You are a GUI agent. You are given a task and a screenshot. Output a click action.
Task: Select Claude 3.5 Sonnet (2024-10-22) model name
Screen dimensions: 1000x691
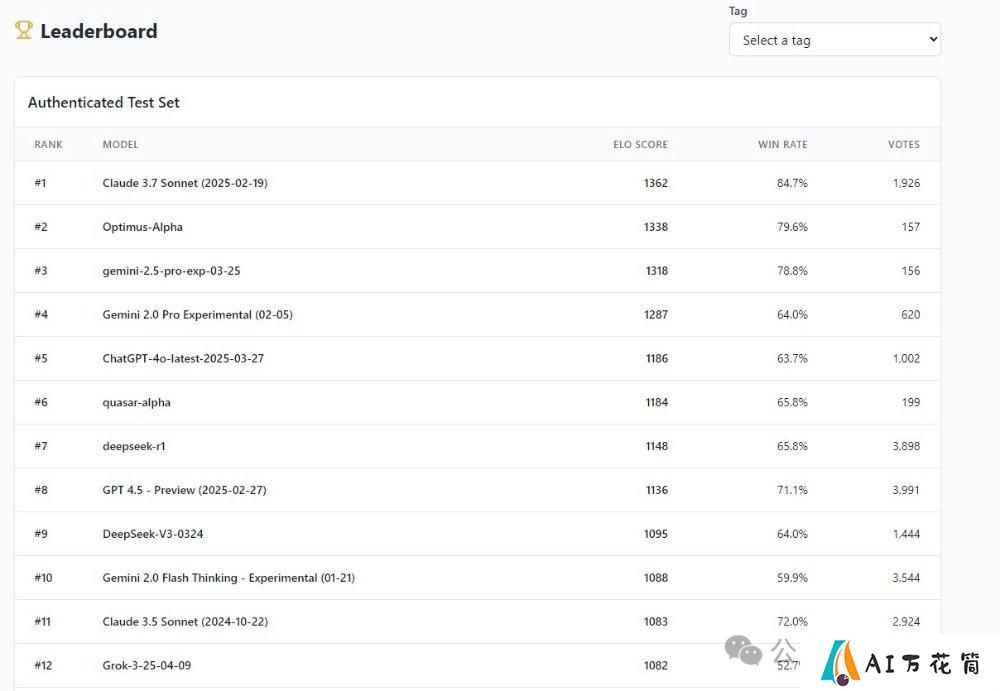pyautogui.click(x=185, y=621)
